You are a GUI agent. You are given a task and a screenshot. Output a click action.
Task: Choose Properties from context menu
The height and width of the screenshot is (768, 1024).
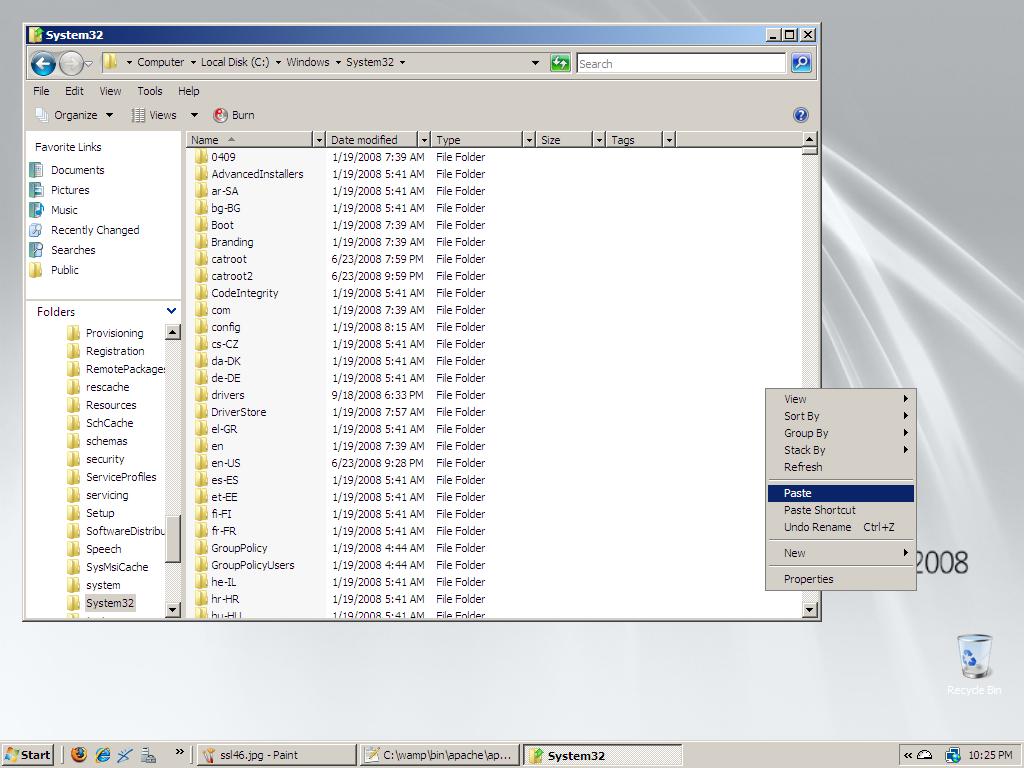(808, 579)
